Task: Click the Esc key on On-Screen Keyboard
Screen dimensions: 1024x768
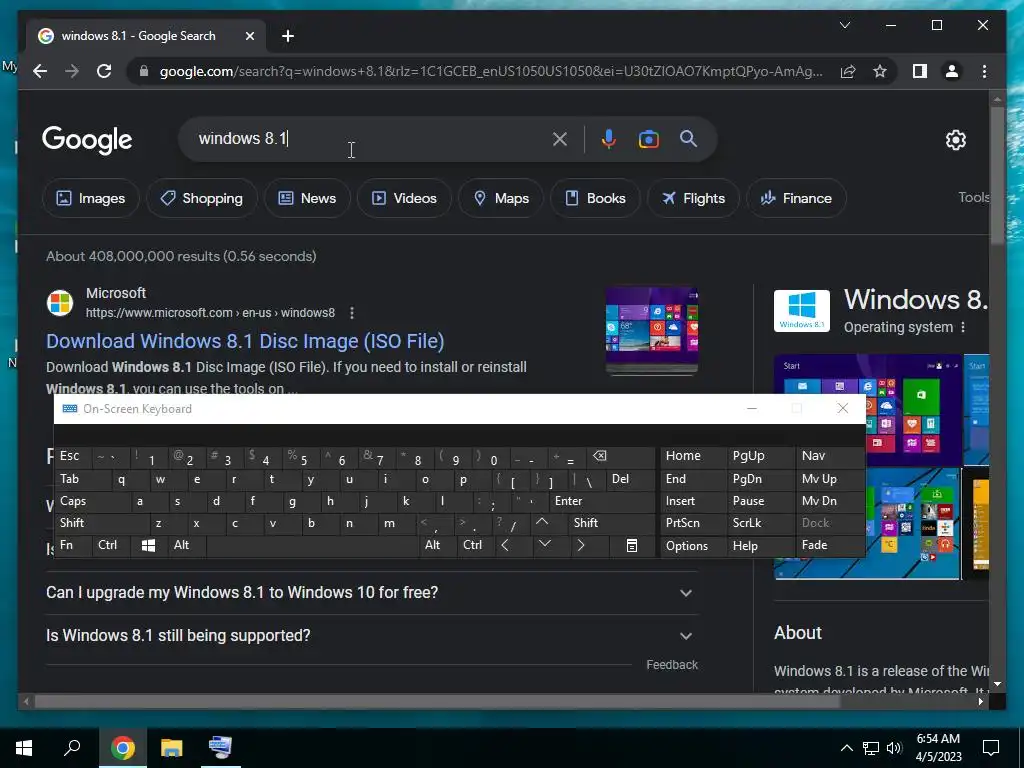Action: [73, 456]
